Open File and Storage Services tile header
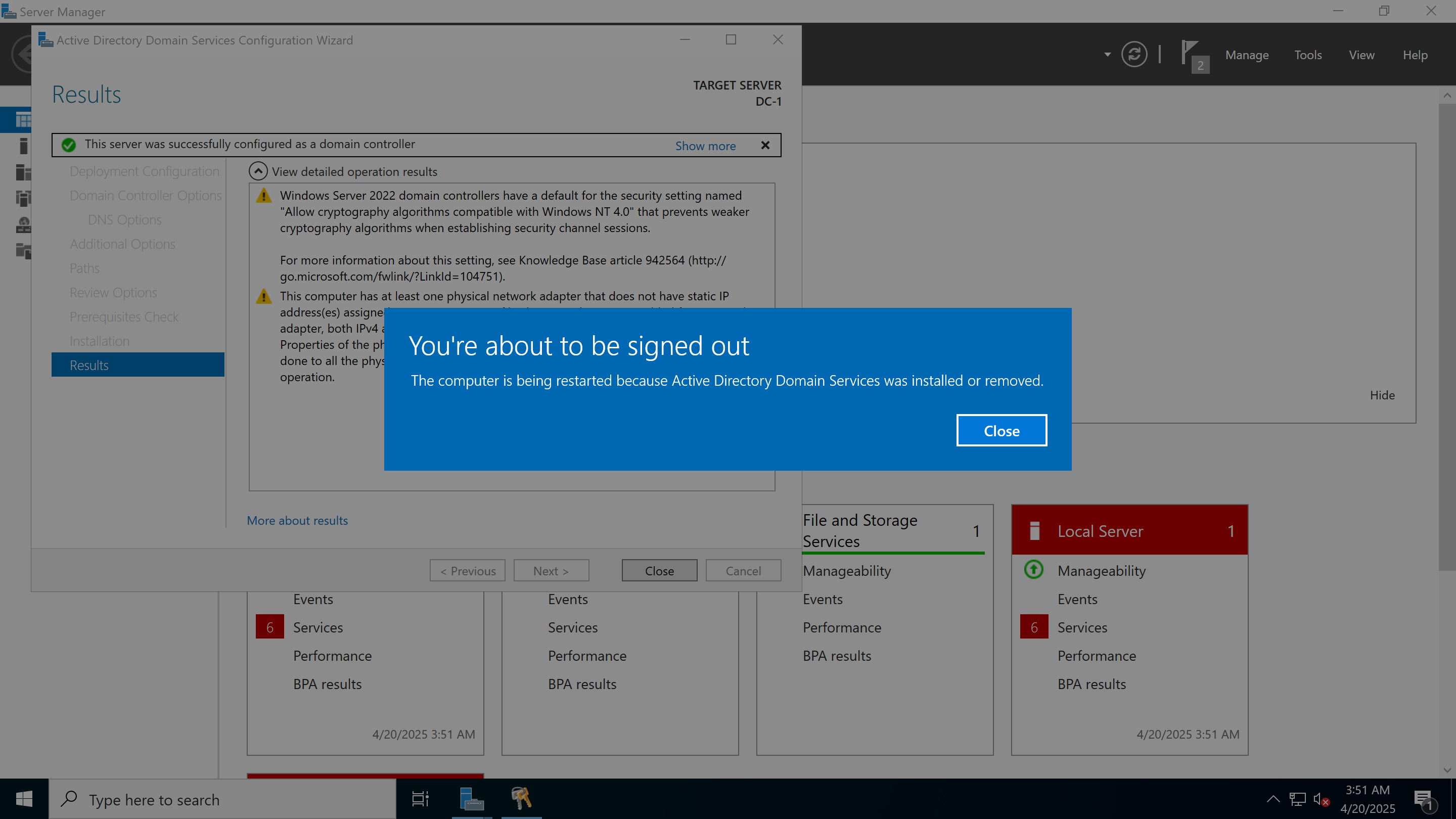 click(875, 530)
